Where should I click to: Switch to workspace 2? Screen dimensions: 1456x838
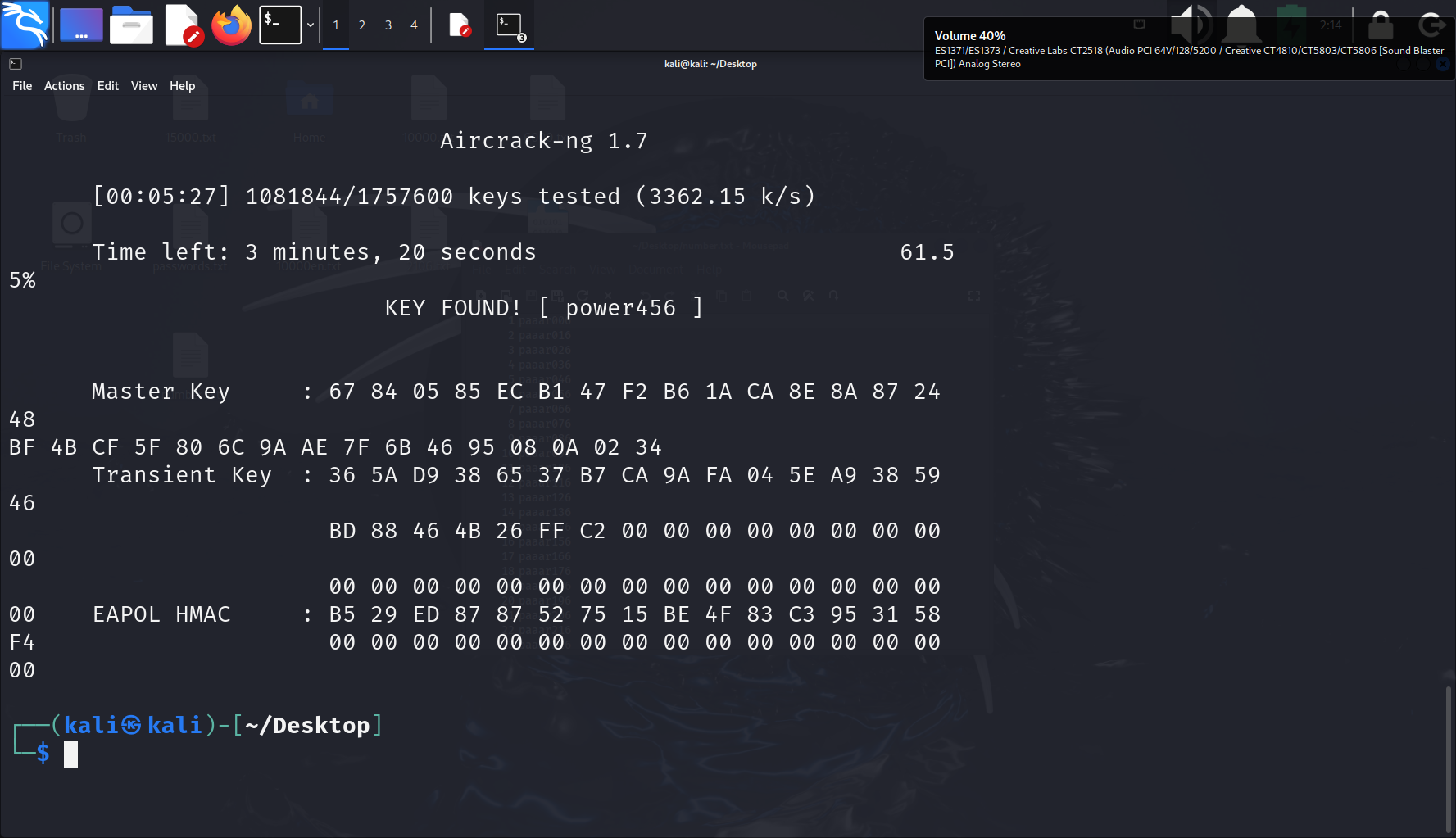pyautogui.click(x=362, y=25)
